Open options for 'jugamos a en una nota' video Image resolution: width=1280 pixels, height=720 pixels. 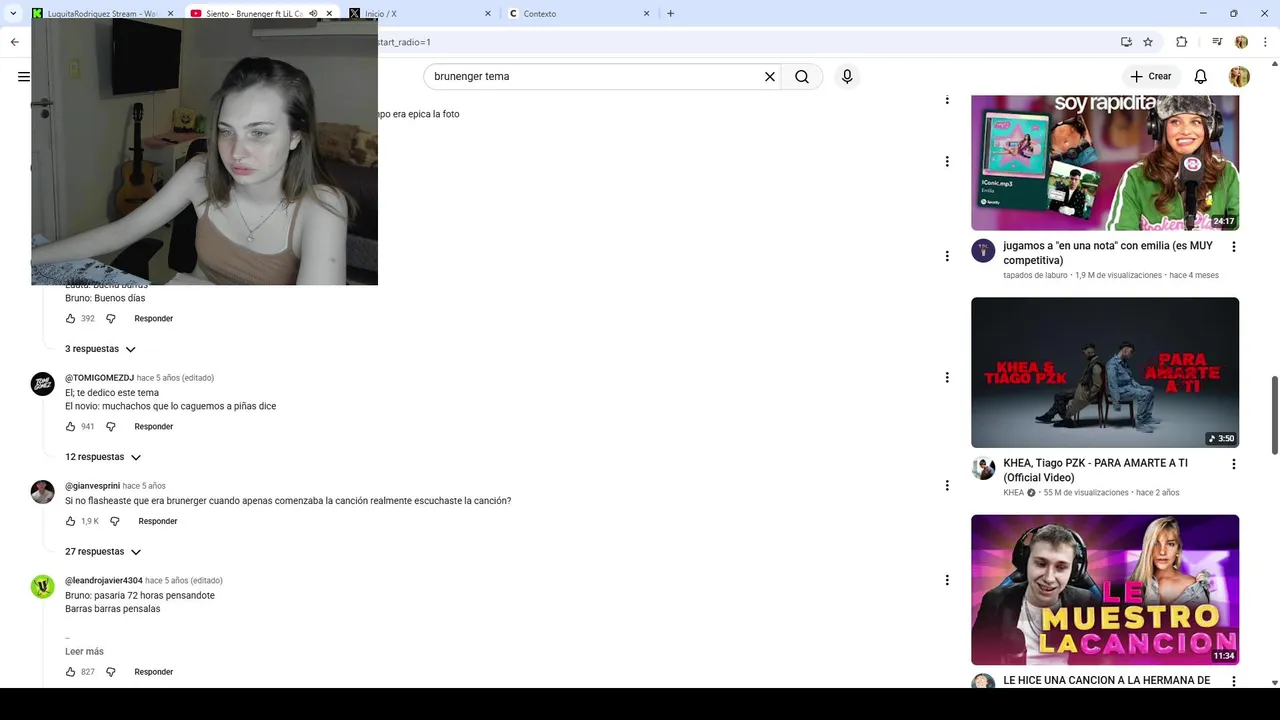[1233, 246]
